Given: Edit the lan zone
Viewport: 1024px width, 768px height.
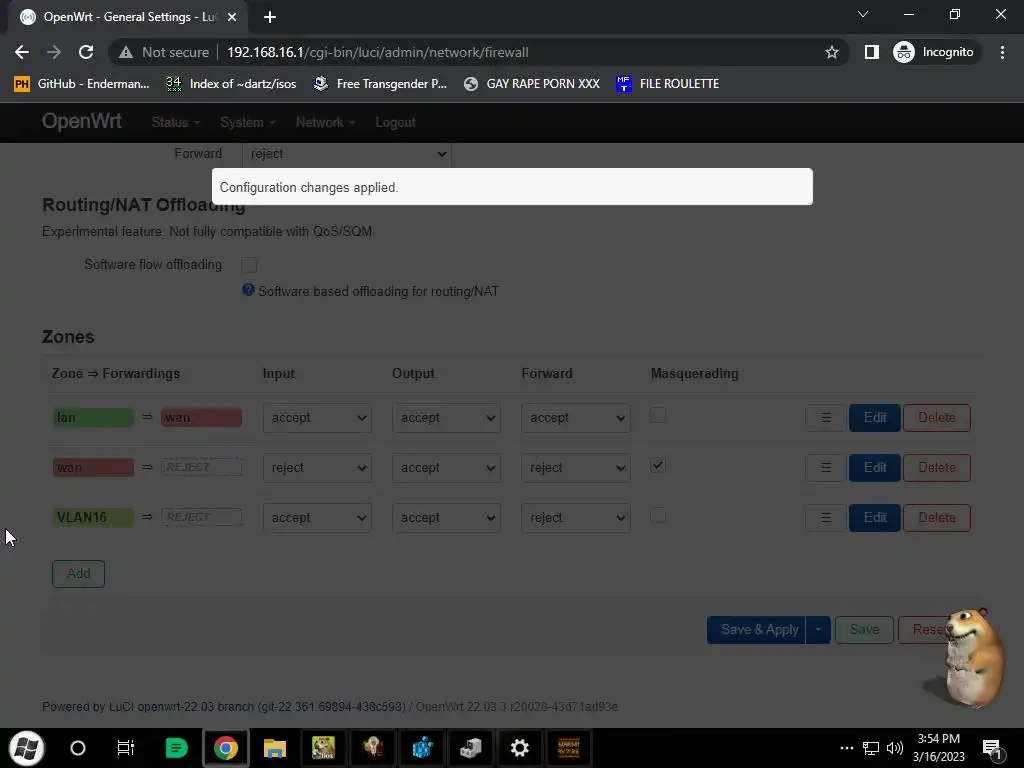Looking at the screenshot, I should [874, 418].
